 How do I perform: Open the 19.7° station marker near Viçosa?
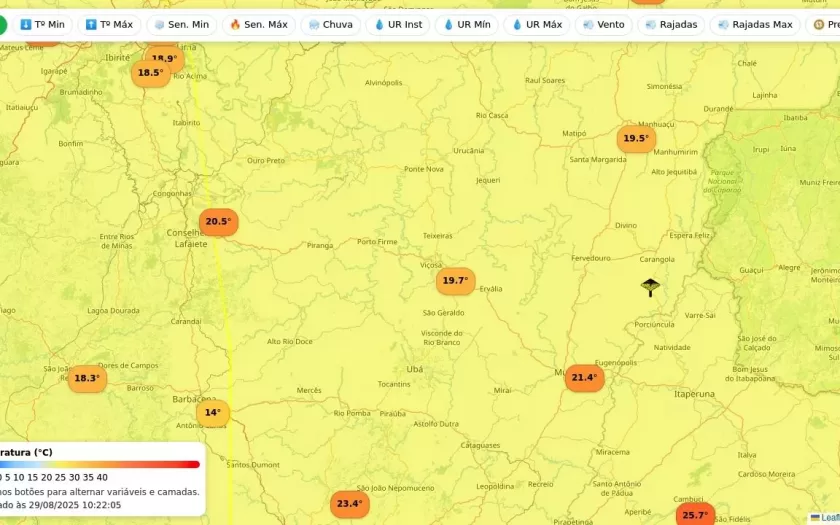455,281
